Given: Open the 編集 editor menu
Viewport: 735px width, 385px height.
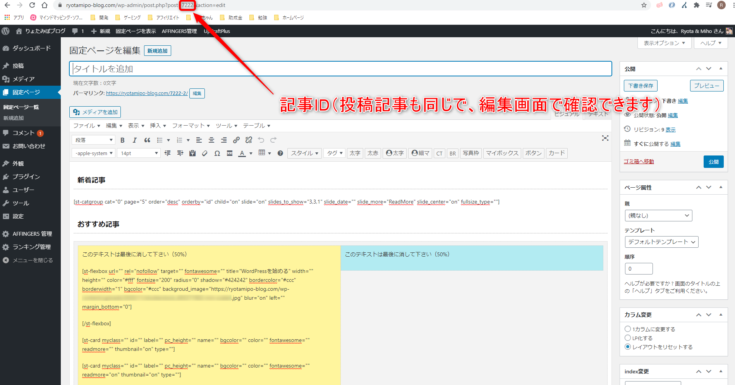Looking at the screenshot, I should point(114,126).
